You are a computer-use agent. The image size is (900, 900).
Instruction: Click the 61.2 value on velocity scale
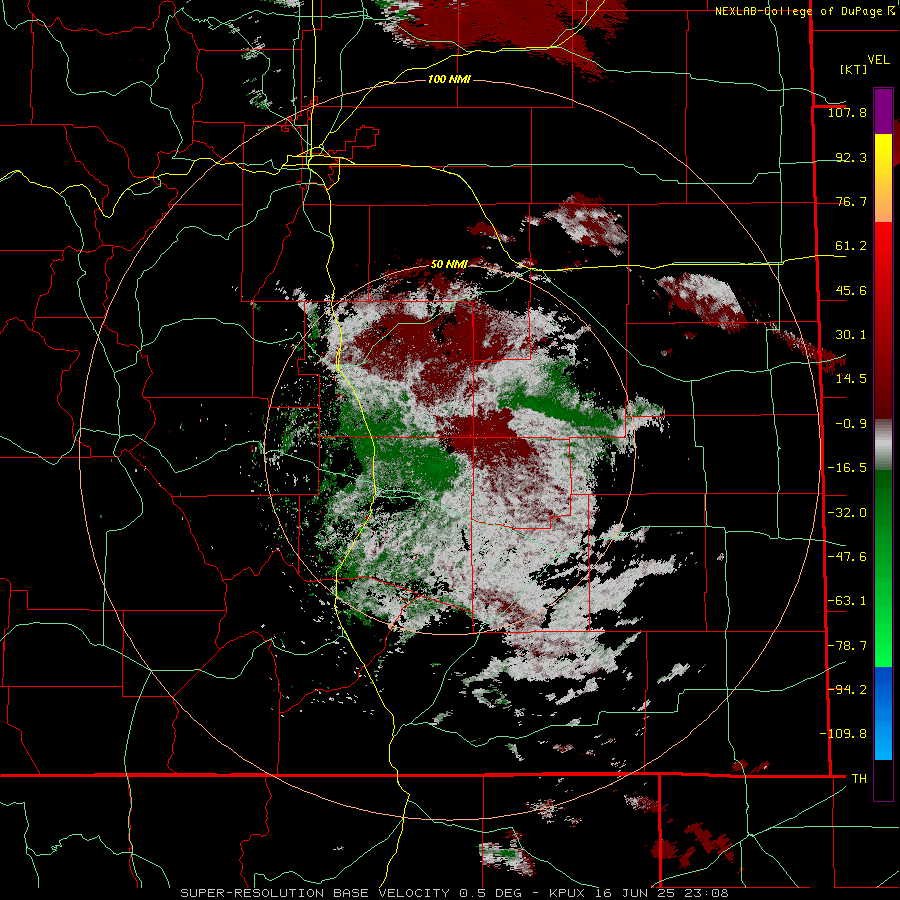(851, 246)
